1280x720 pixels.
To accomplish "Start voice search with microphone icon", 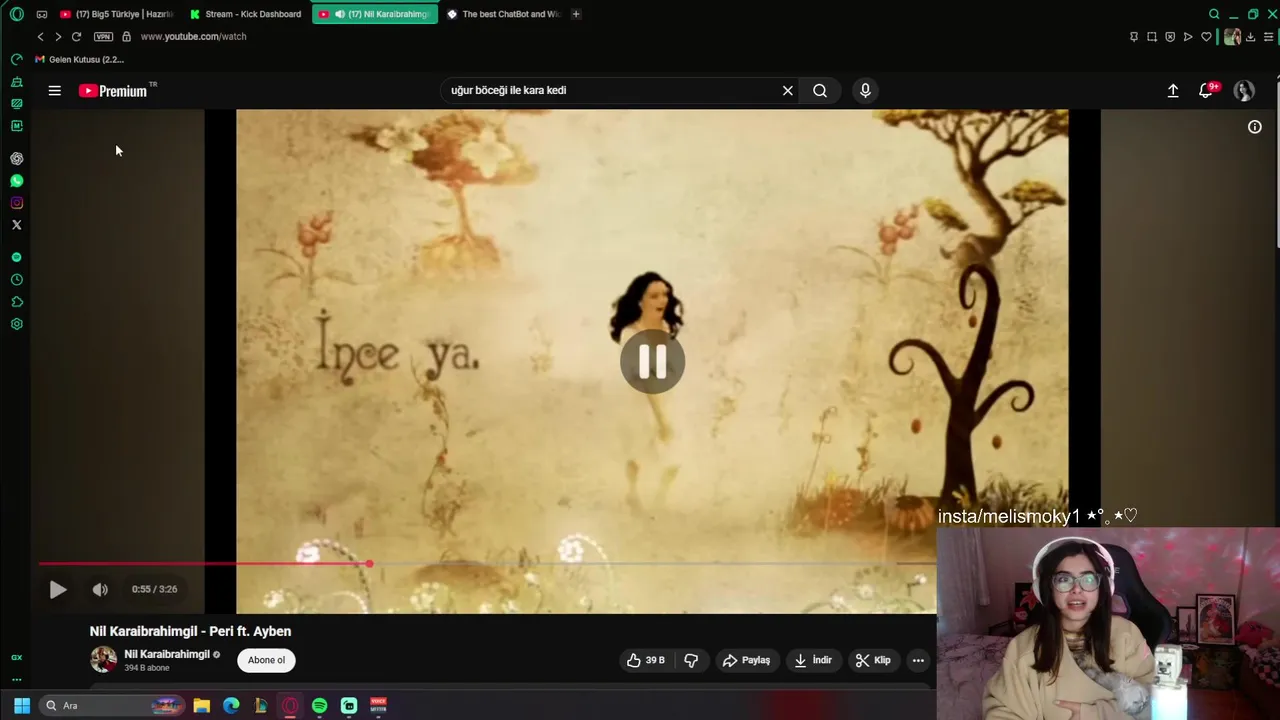I will tap(865, 90).
